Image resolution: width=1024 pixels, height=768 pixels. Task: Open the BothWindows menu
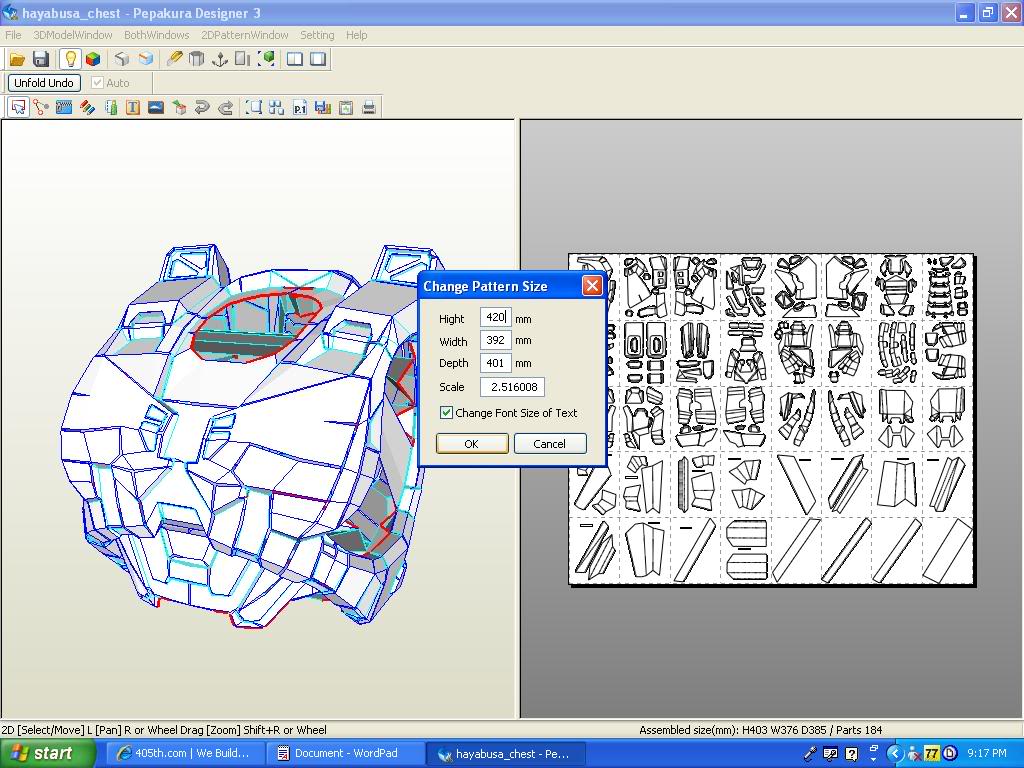(x=157, y=35)
